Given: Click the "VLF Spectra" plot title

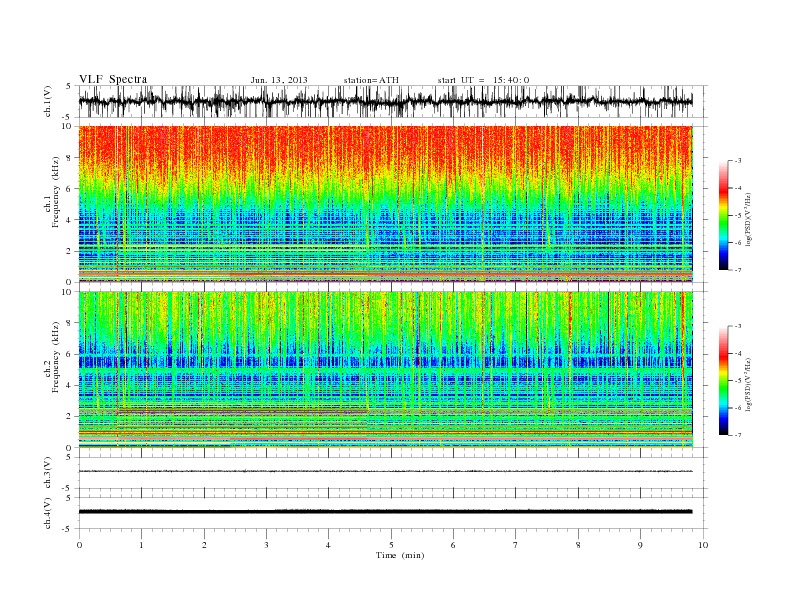Looking at the screenshot, I should pyautogui.click(x=113, y=79).
